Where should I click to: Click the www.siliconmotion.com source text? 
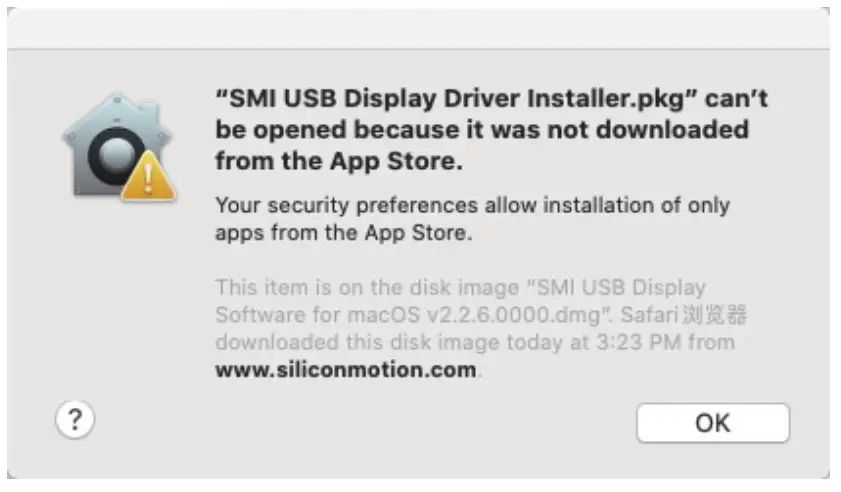346,370
